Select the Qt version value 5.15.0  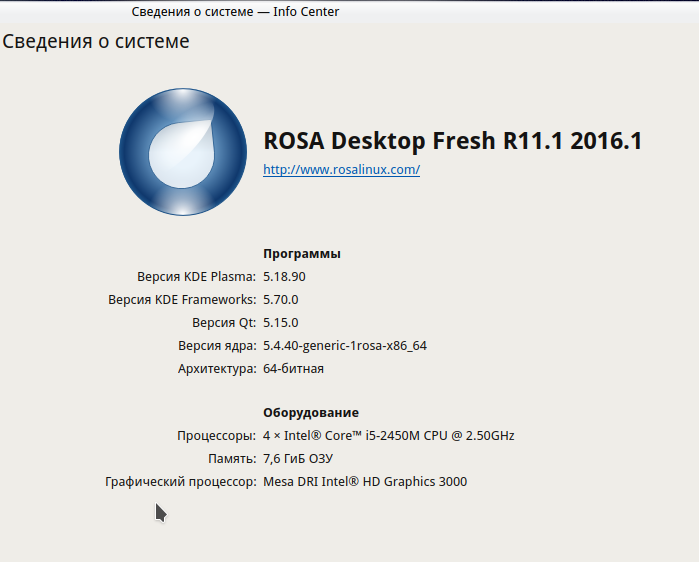coord(281,323)
